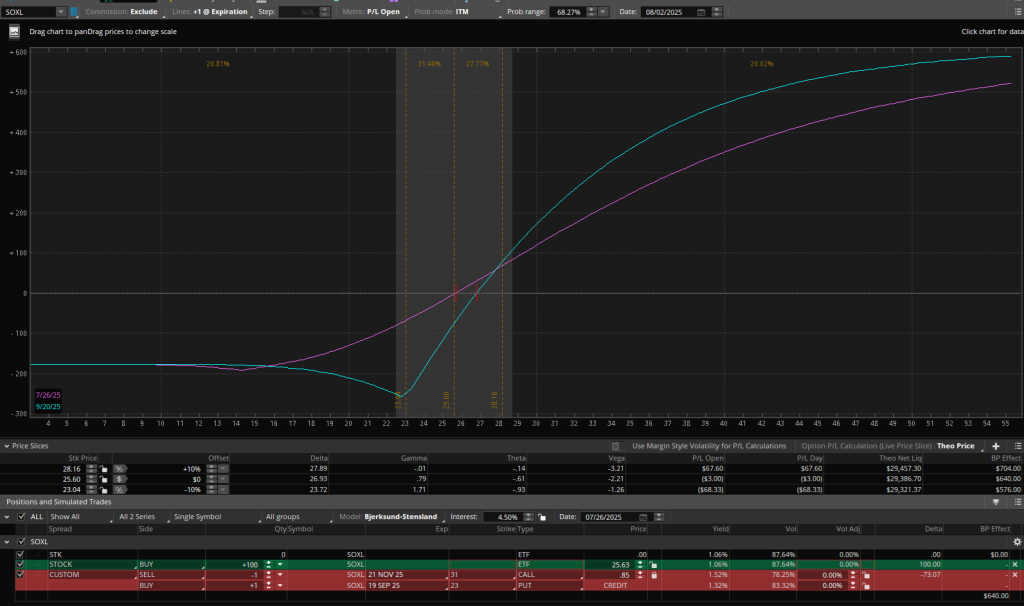1024x606 pixels.
Task: Click the percent offset icon in 28.16 row
Action: tap(119, 467)
